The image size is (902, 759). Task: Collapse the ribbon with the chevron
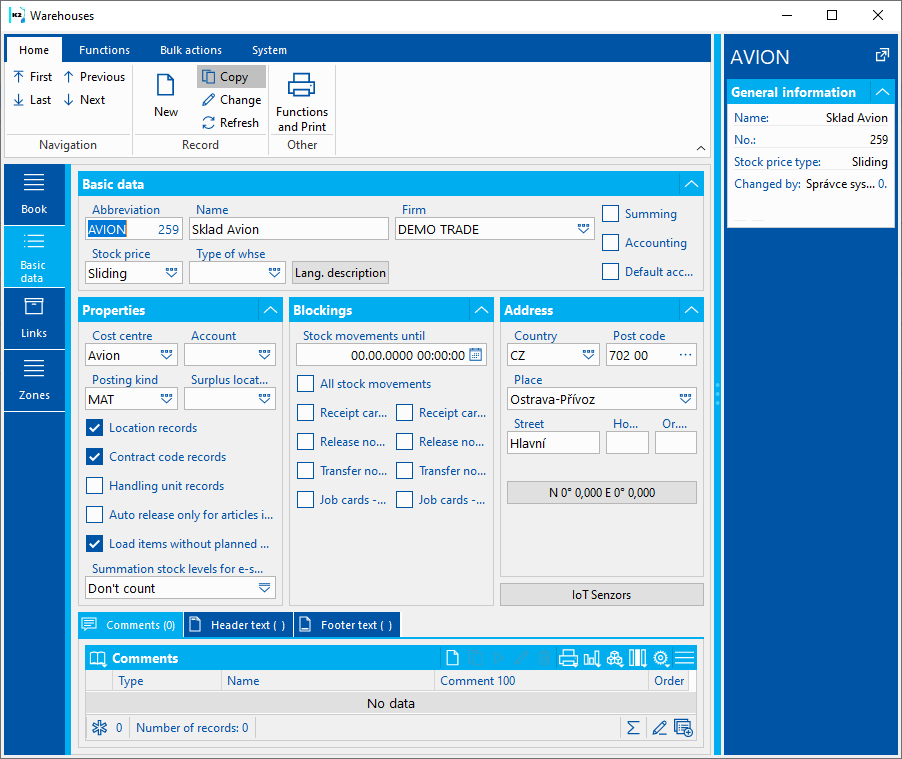pos(701,148)
